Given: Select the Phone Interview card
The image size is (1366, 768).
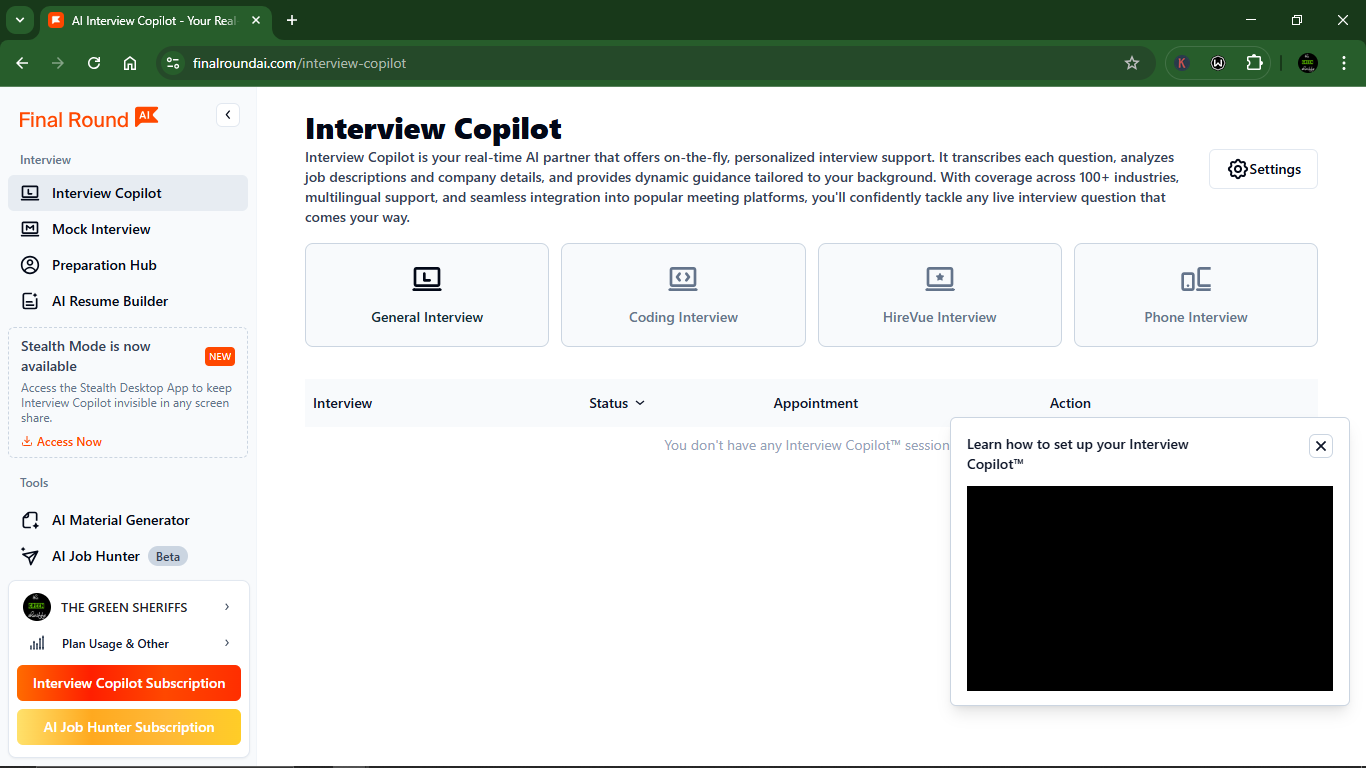Looking at the screenshot, I should (1196, 295).
